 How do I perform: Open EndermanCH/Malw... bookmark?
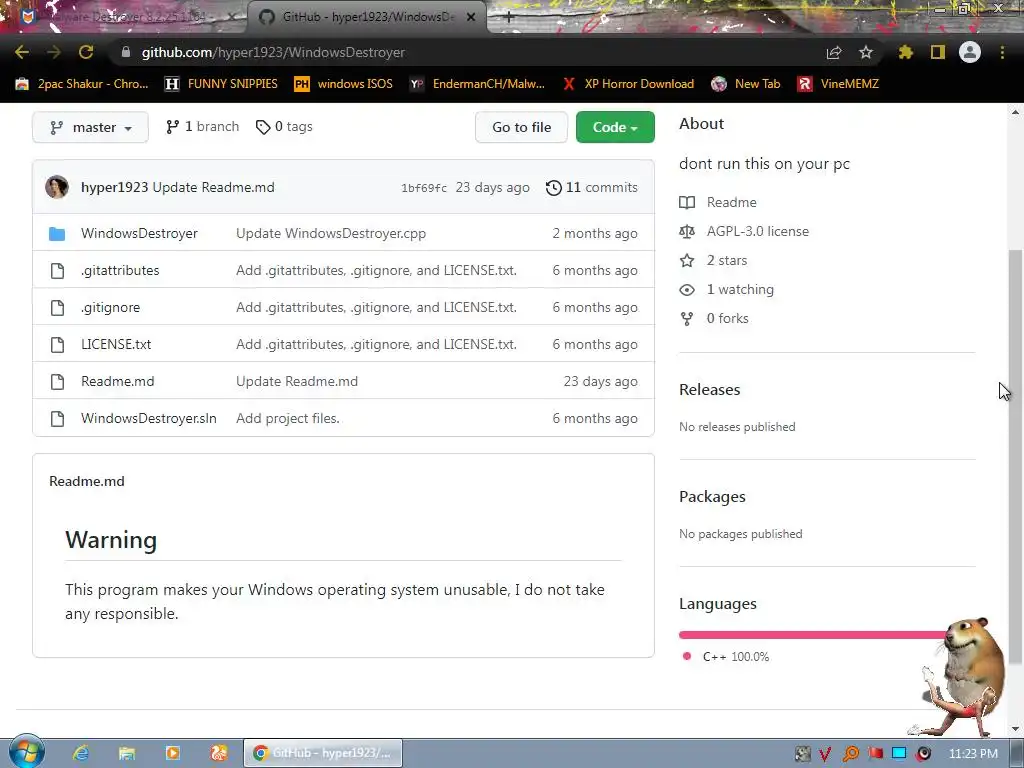coord(477,84)
